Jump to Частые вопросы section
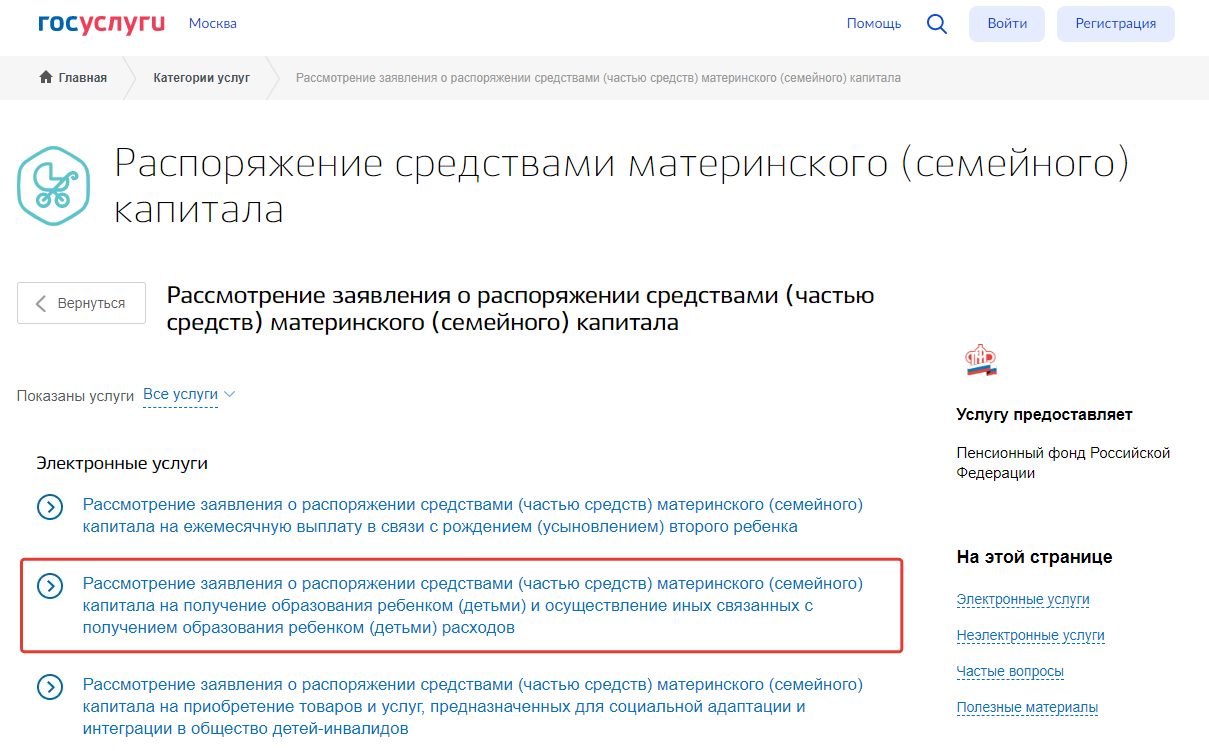This screenshot has width=1209, height=751. (1010, 672)
